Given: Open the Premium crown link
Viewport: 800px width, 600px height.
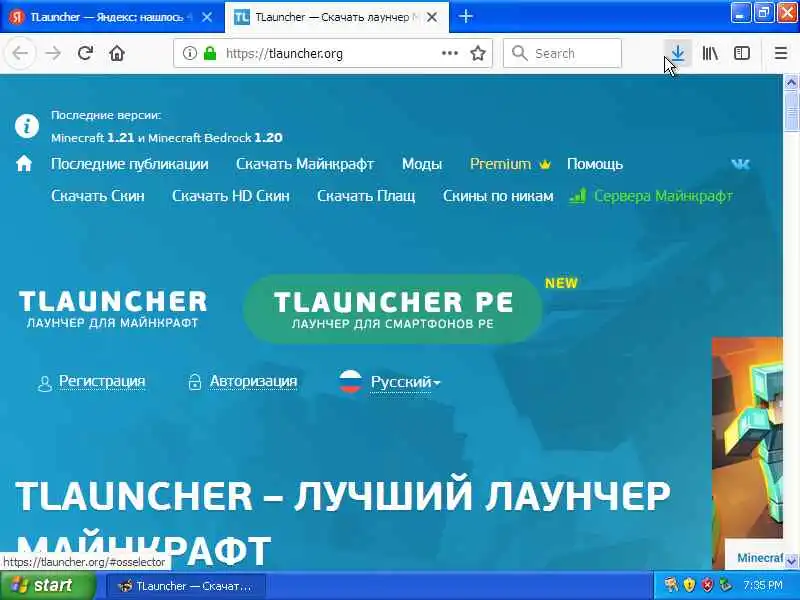Looking at the screenshot, I should [510, 164].
